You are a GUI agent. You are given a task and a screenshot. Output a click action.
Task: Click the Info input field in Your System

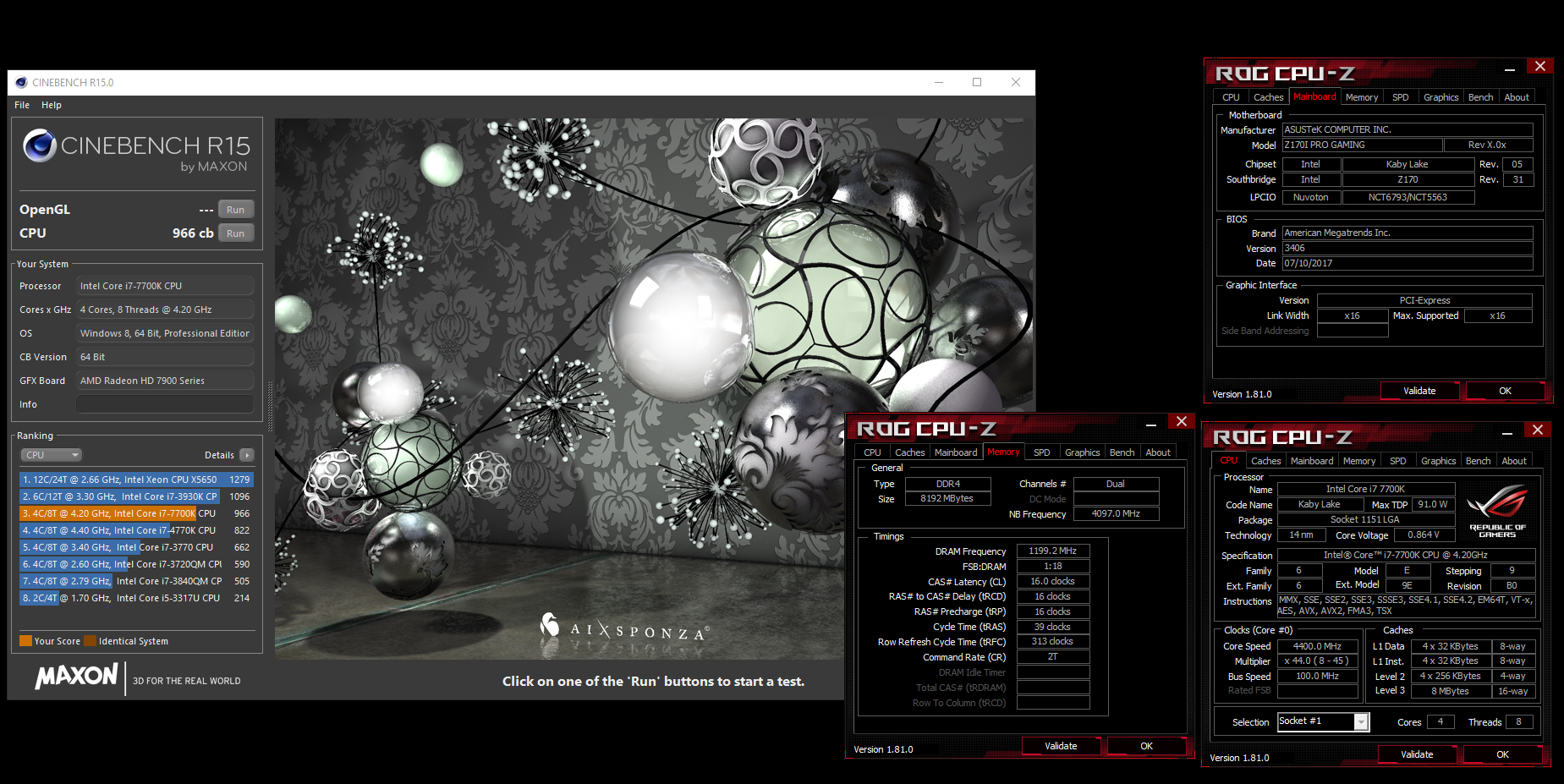(165, 404)
